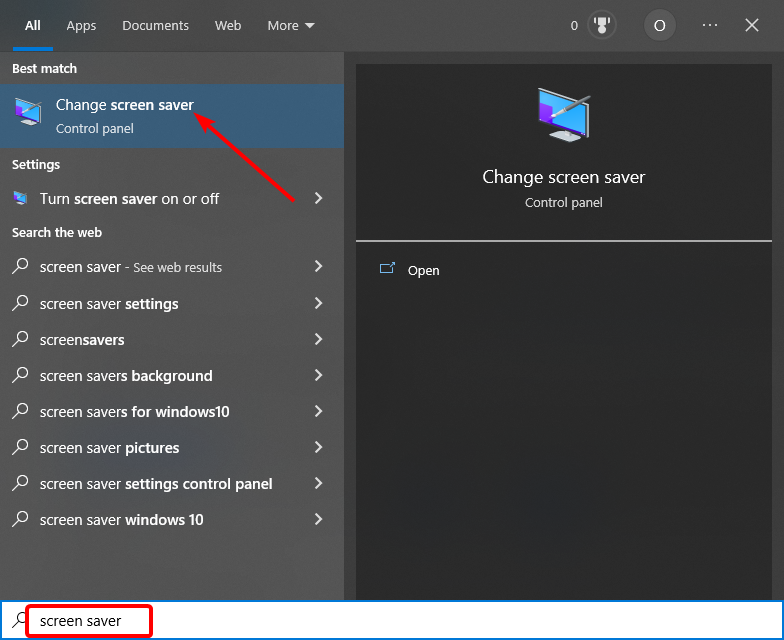
Task: Click magnifier icon beside 'screen savers background'
Action: (x=20, y=375)
